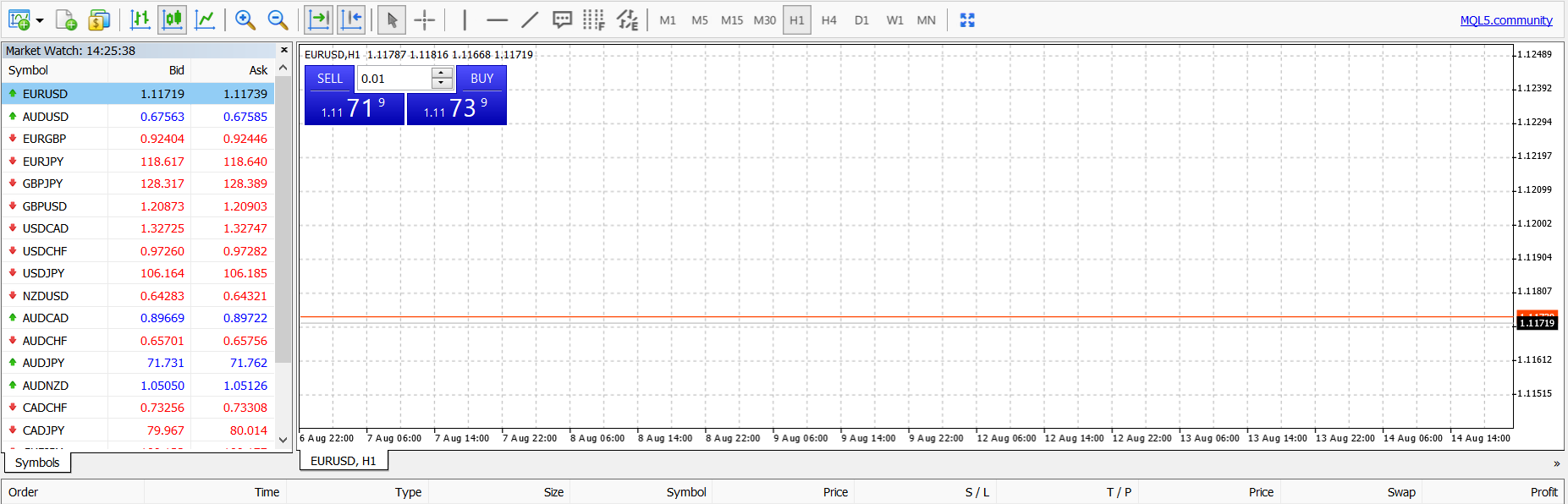Toggle fullscreen mode icon

(967, 20)
